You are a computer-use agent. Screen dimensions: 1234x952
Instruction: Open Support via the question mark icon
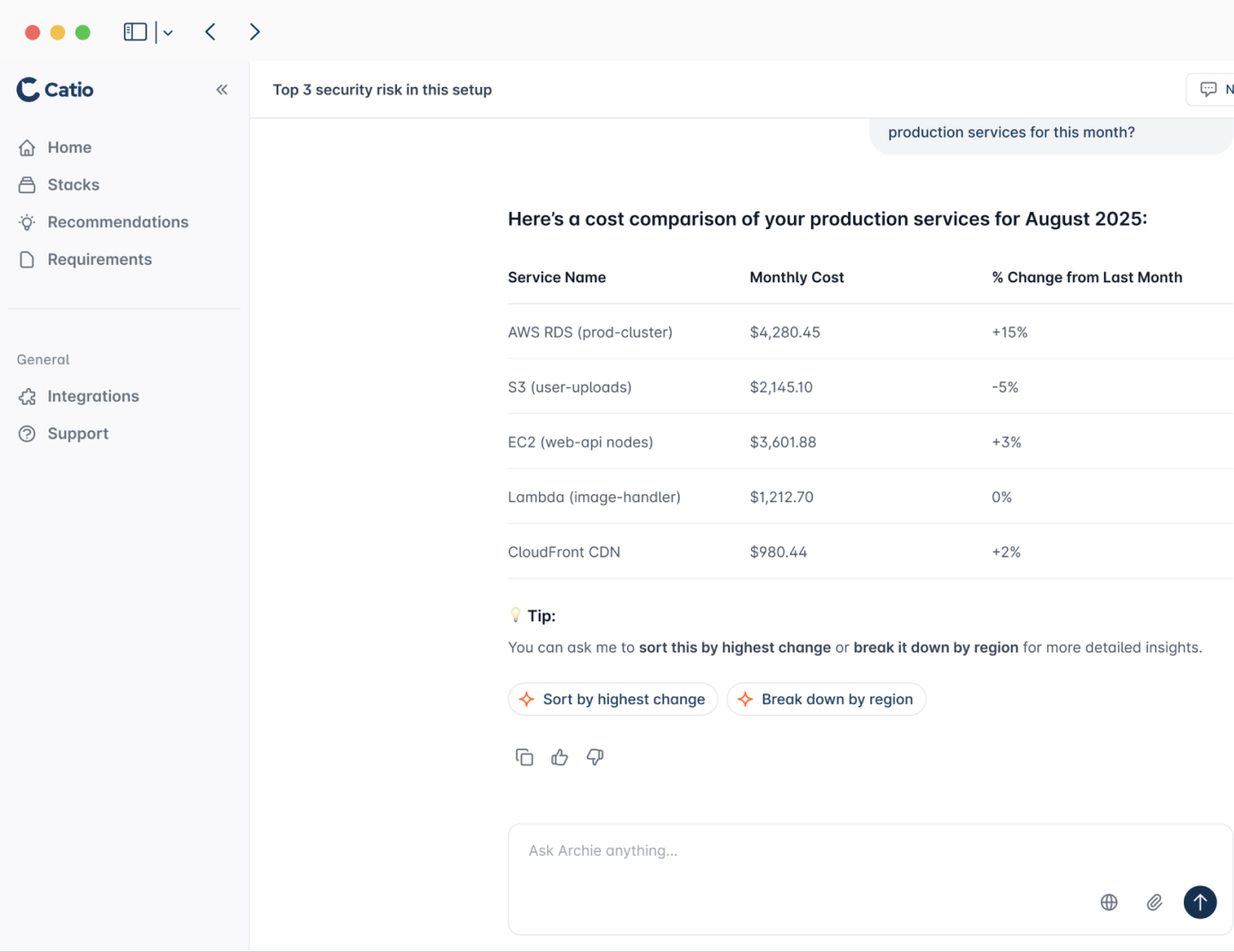pos(27,433)
